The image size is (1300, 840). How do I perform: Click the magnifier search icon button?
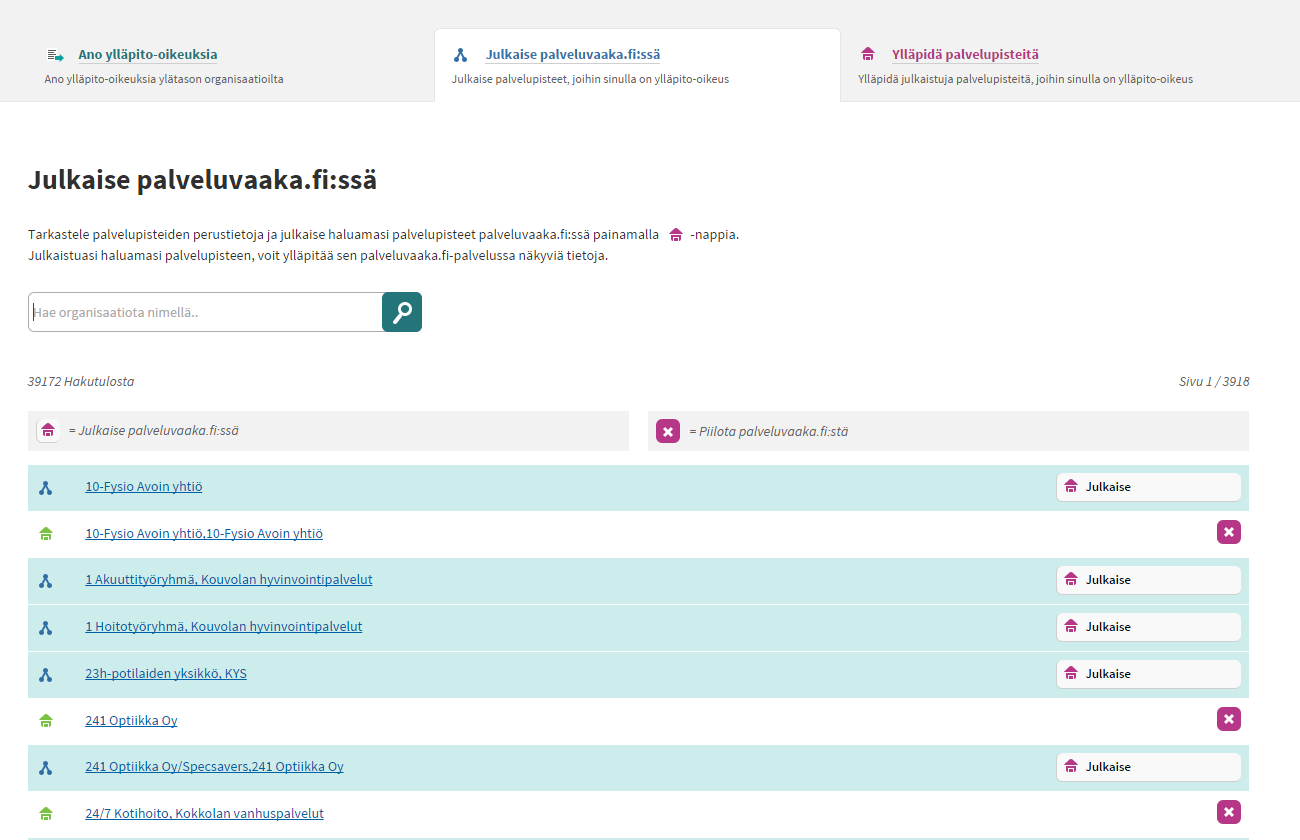point(402,312)
